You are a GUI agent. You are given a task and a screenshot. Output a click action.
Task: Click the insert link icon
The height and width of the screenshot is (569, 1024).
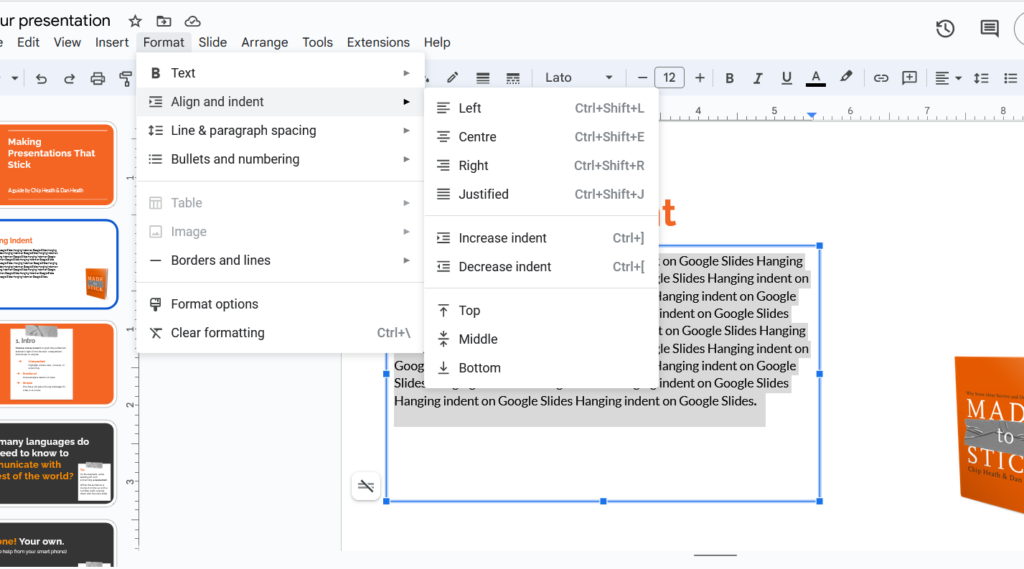[x=881, y=78]
